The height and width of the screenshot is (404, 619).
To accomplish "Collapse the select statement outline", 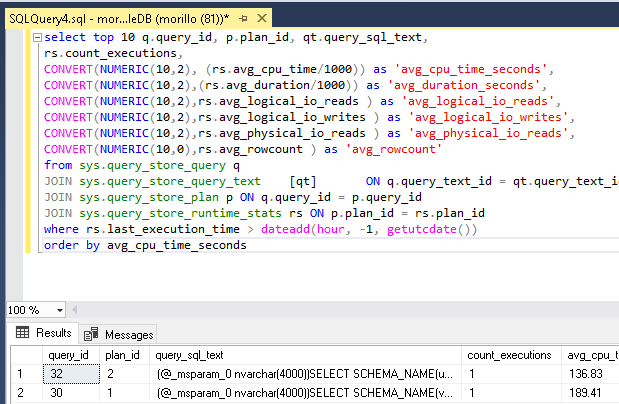I will click(38, 38).
